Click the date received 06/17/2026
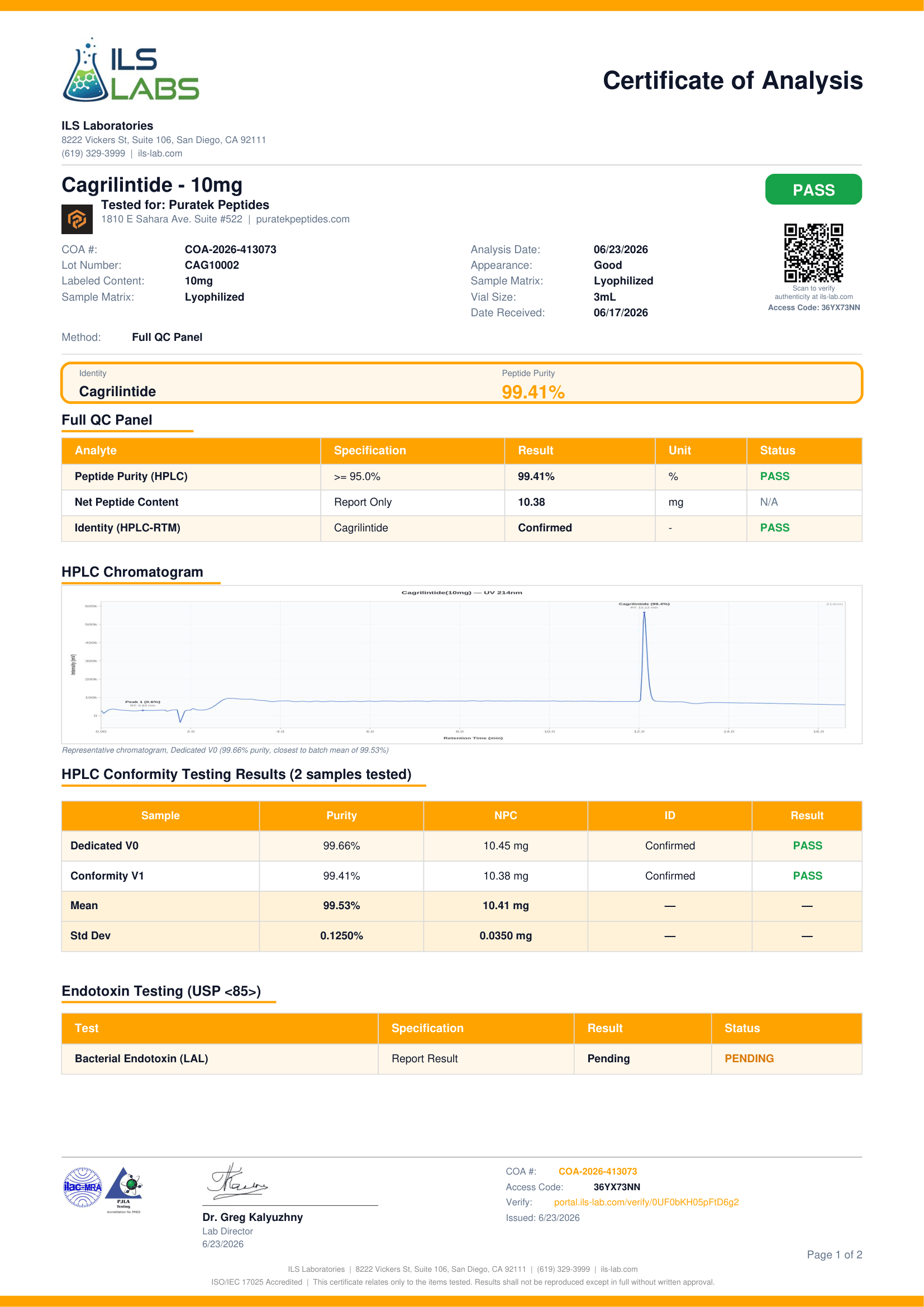Image resolution: width=924 pixels, height=1307 pixels. point(621,312)
